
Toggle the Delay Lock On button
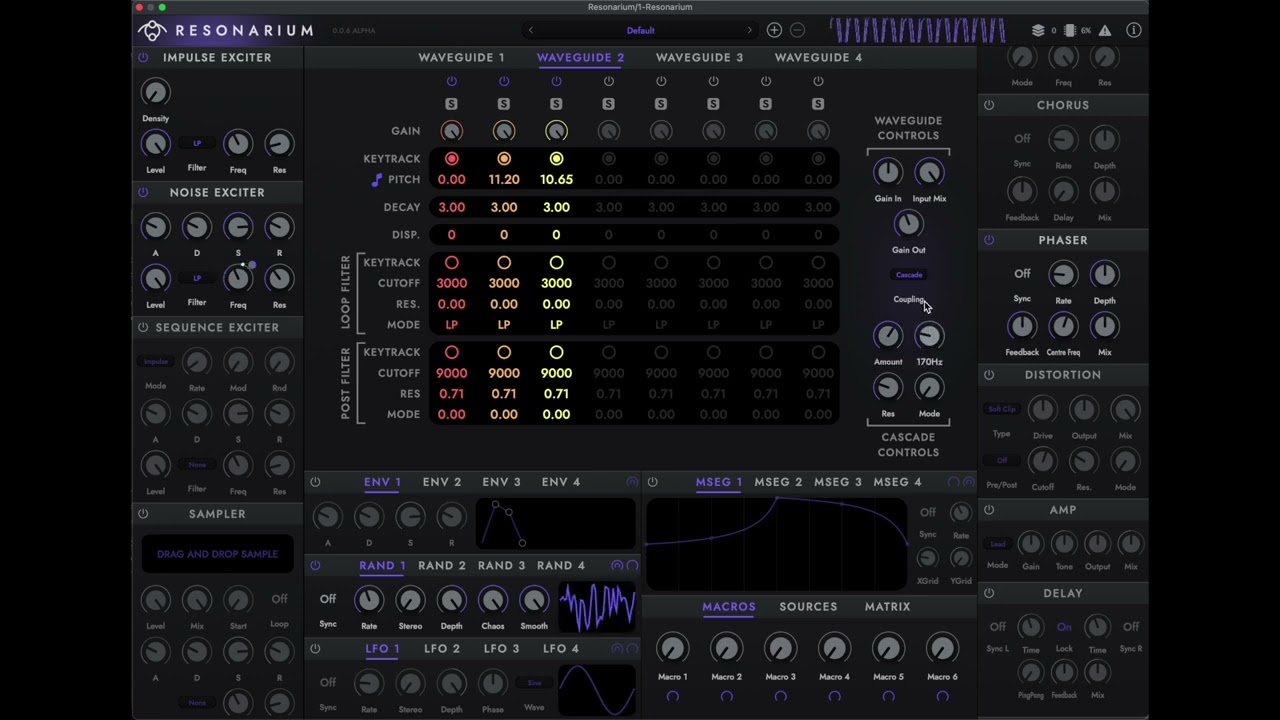1064,628
